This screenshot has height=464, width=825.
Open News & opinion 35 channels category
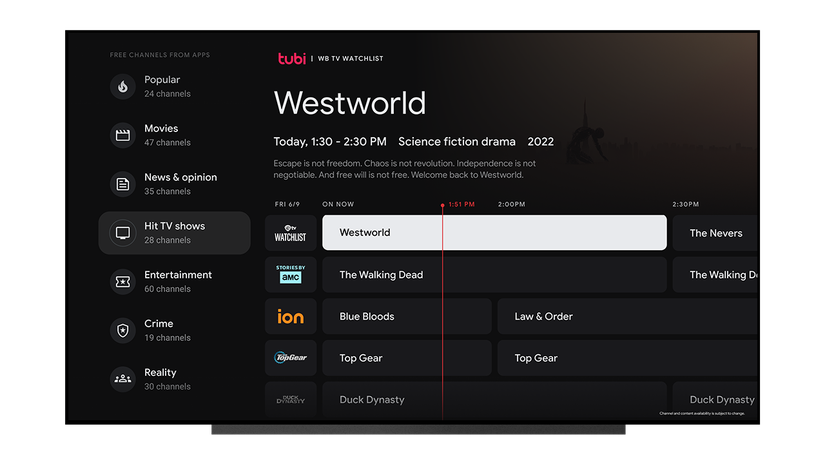(174, 184)
